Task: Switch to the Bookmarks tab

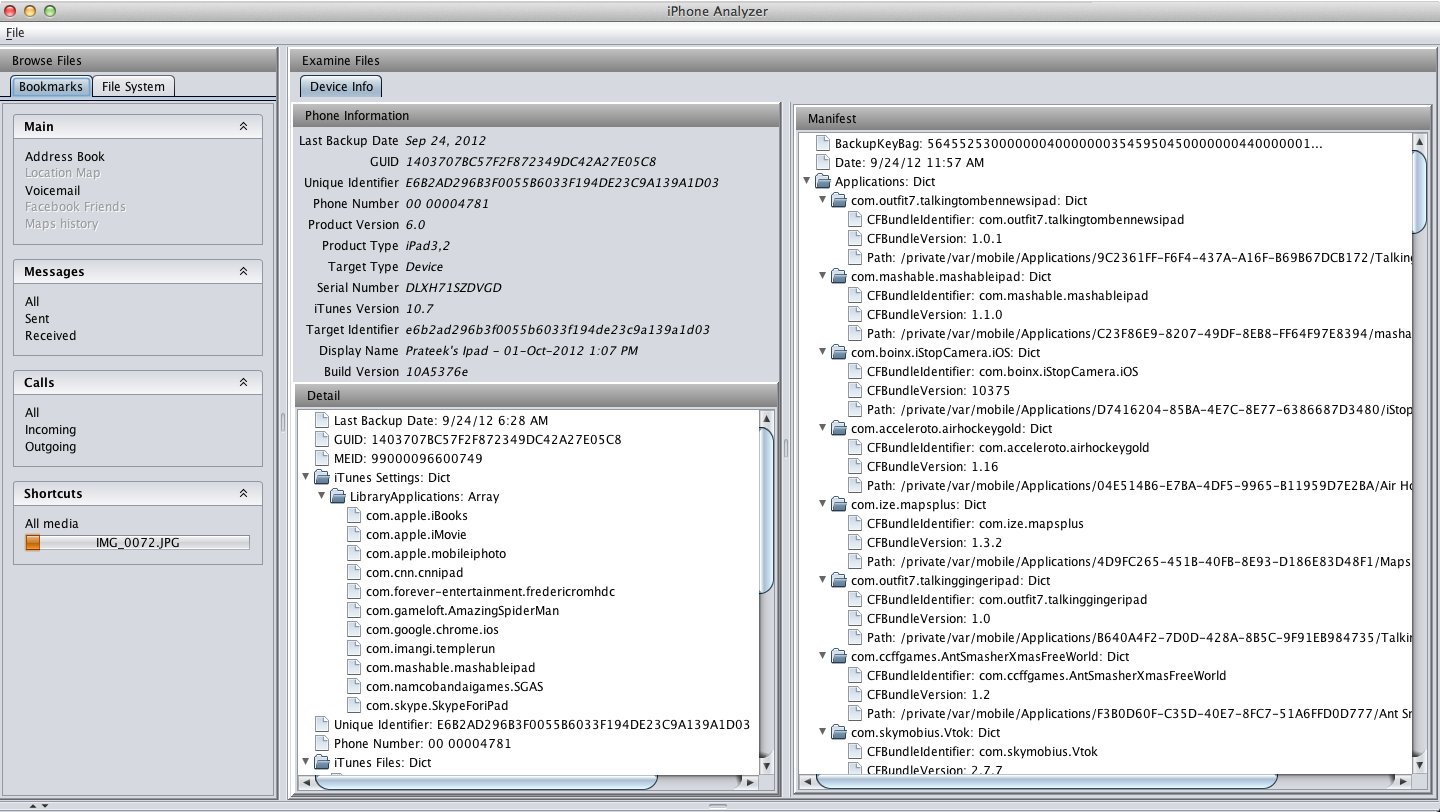Action: pos(51,87)
